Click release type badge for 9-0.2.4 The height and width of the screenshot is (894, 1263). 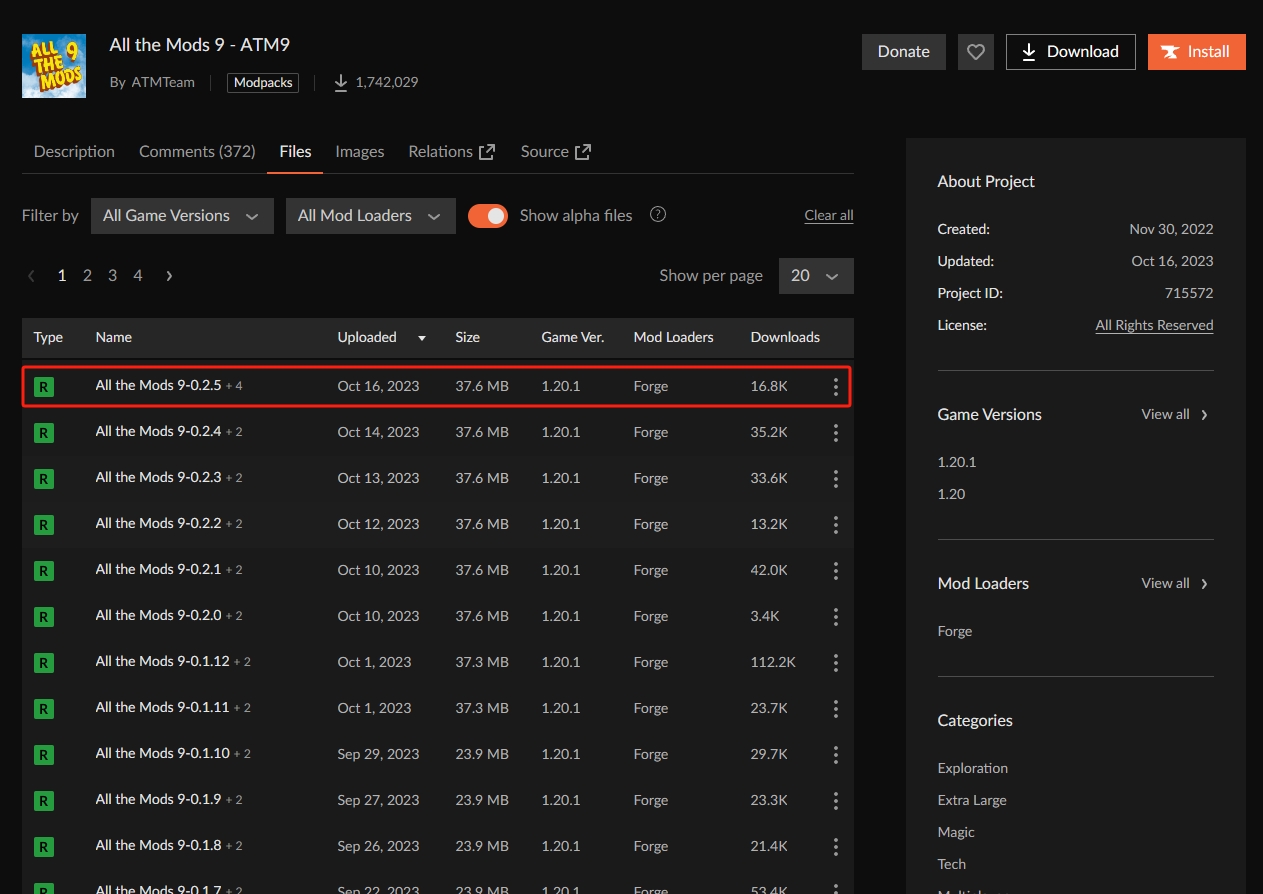pyautogui.click(x=44, y=433)
